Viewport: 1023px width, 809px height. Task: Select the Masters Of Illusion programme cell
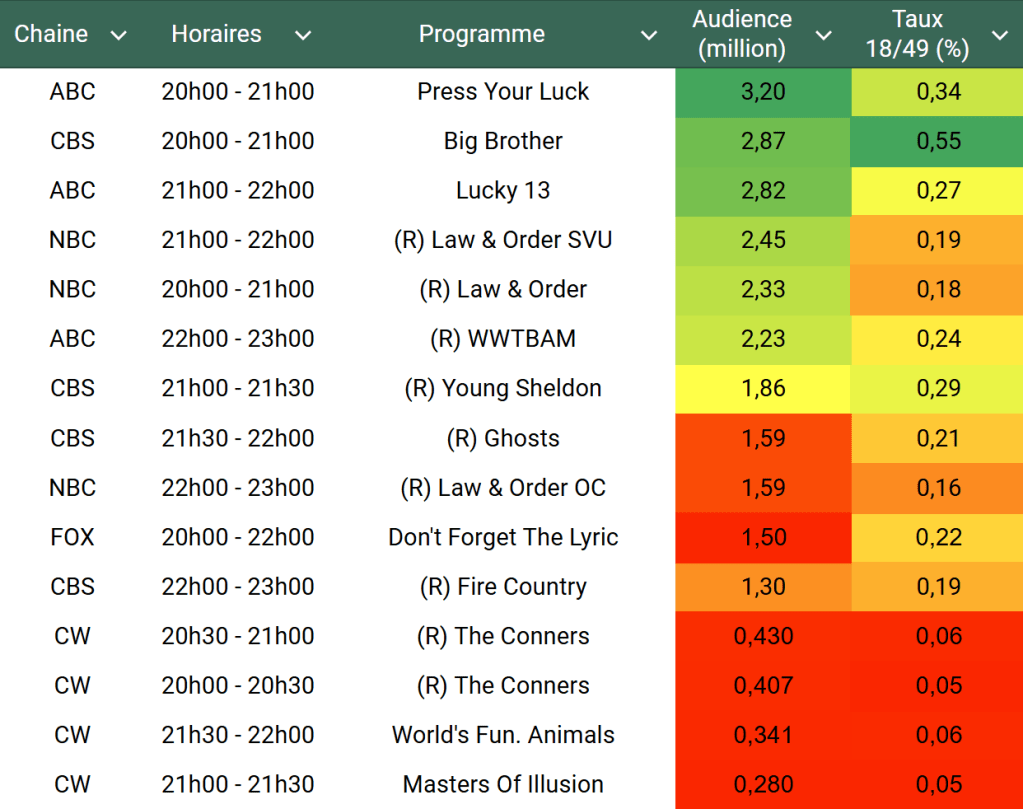pyautogui.click(x=503, y=784)
